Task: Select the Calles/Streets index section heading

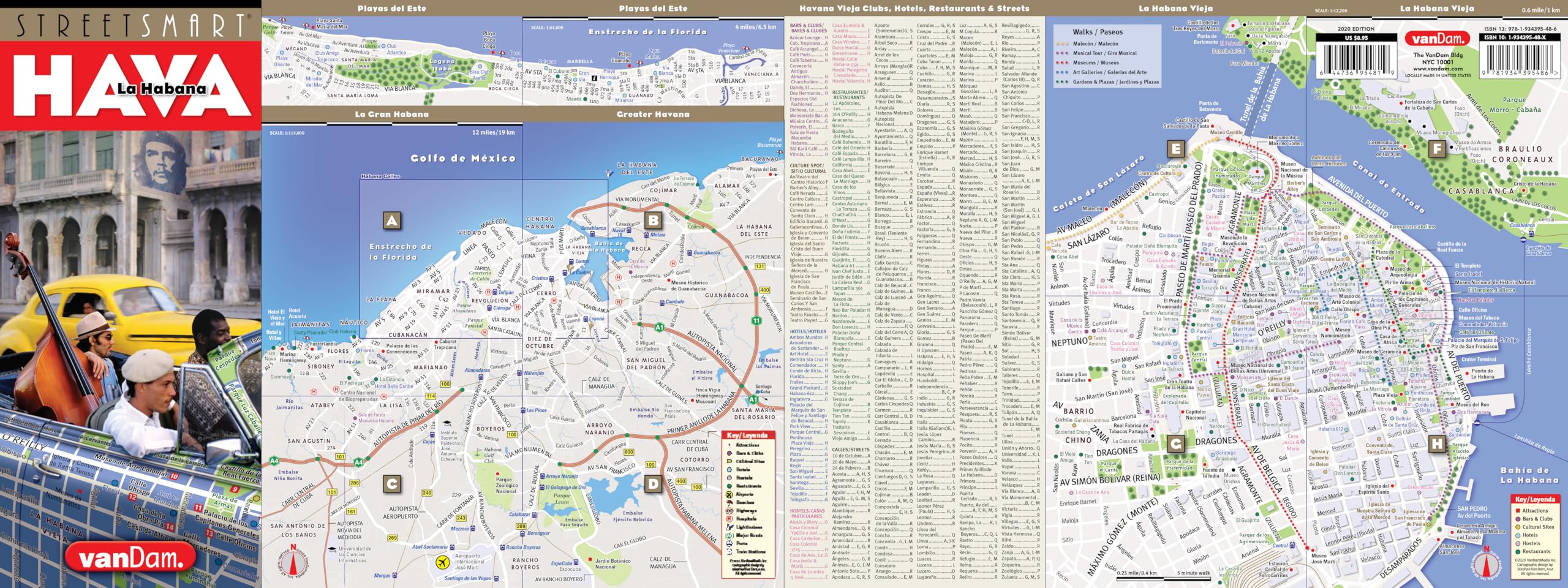Action: [850, 450]
